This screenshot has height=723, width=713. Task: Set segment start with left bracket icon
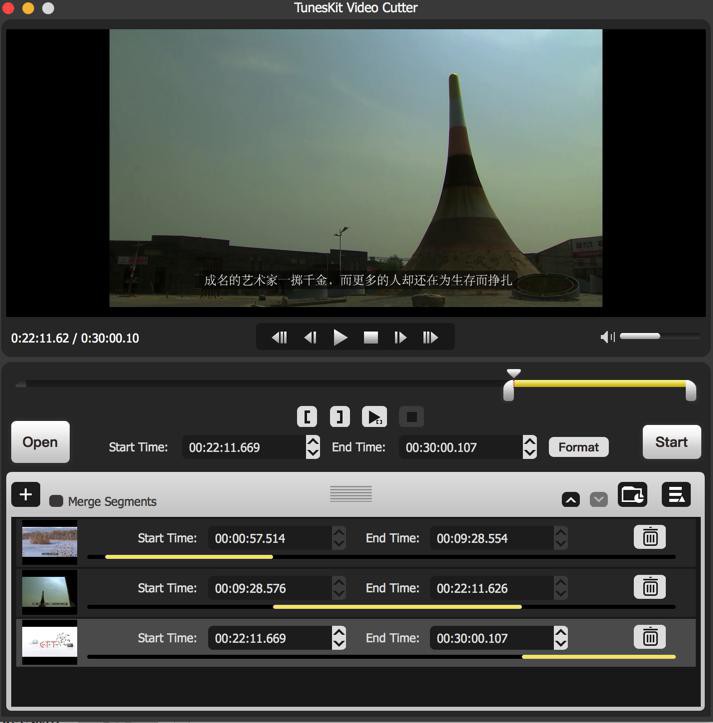[307, 417]
